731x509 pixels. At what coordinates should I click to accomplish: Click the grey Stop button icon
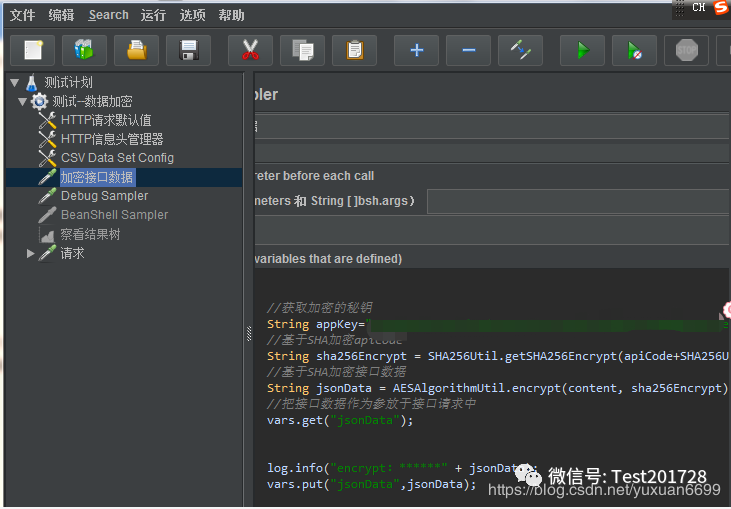[x=686, y=50]
